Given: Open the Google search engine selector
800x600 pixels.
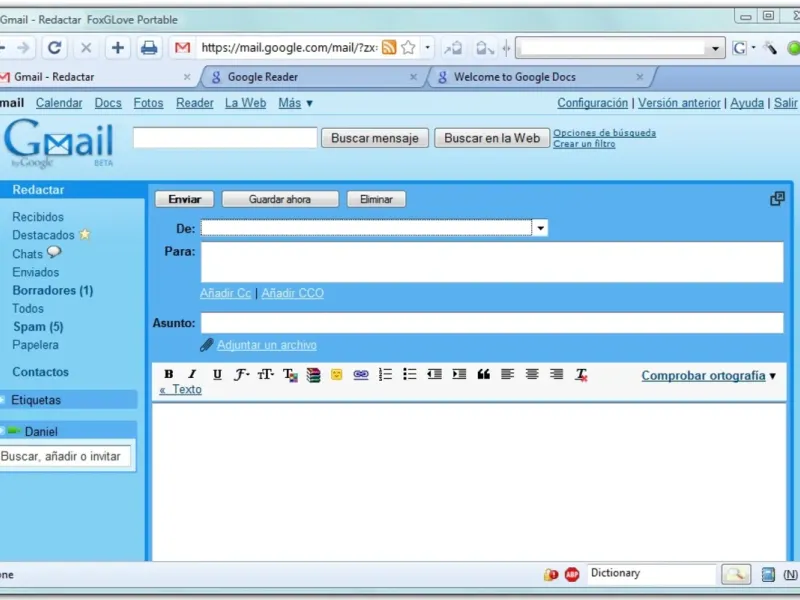Looking at the screenshot, I should click(x=743, y=48).
